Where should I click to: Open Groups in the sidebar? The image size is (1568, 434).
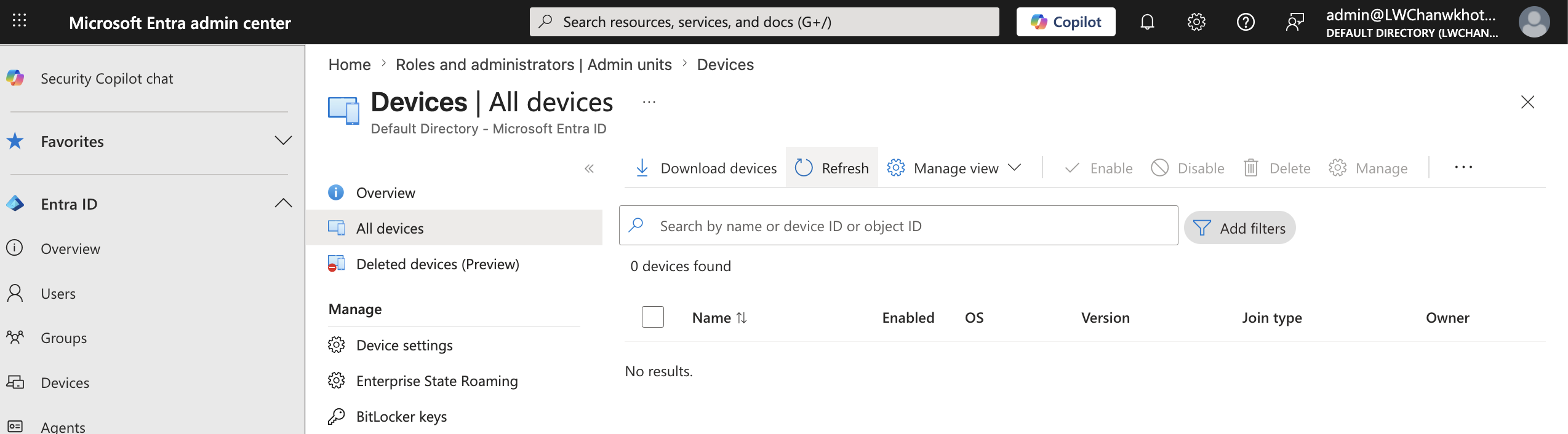(63, 338)
